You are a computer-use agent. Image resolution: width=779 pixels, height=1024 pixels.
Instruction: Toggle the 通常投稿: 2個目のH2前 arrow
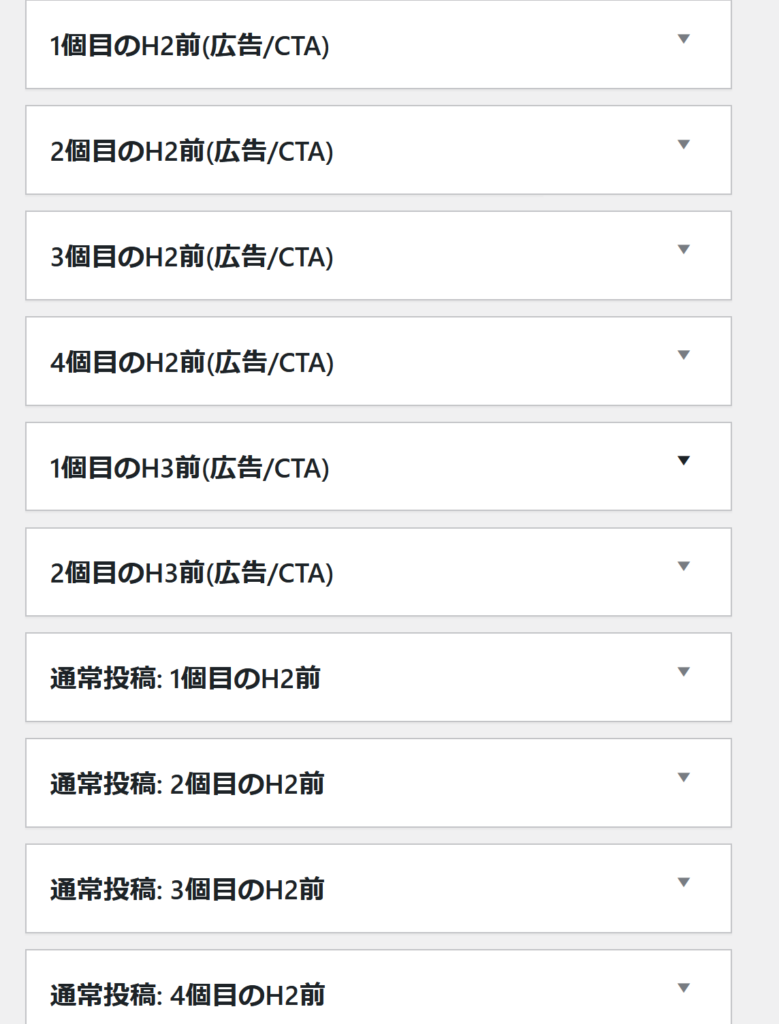[684, 777]
